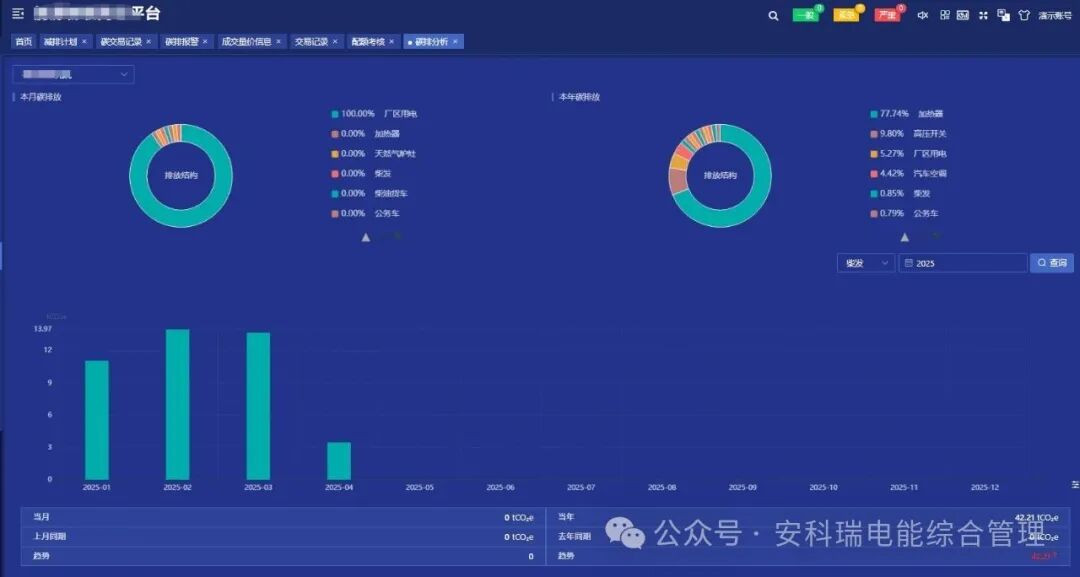The image size is (1080, 577).
Task: Toggle 公务车 0.00% legend in monthly chart
Action: [366, 213]
